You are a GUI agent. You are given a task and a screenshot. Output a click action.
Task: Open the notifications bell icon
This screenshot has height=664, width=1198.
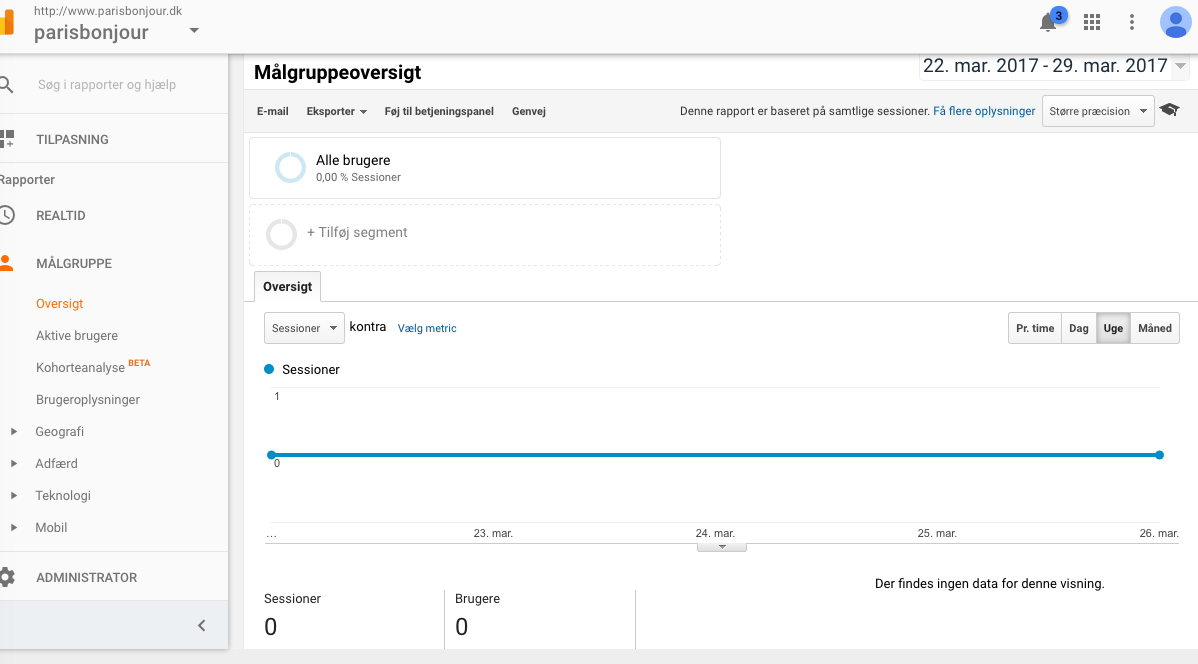[1048, 22]
